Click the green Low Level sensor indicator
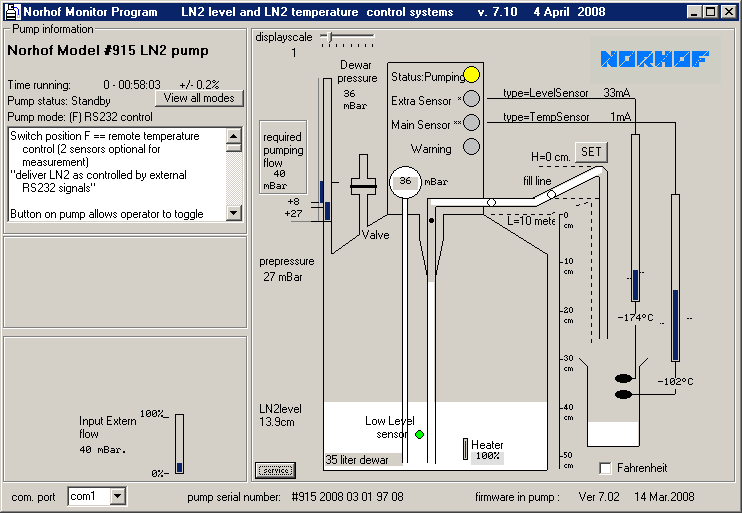This screenshot has height=513, width=742. click(x=419, y=434)
